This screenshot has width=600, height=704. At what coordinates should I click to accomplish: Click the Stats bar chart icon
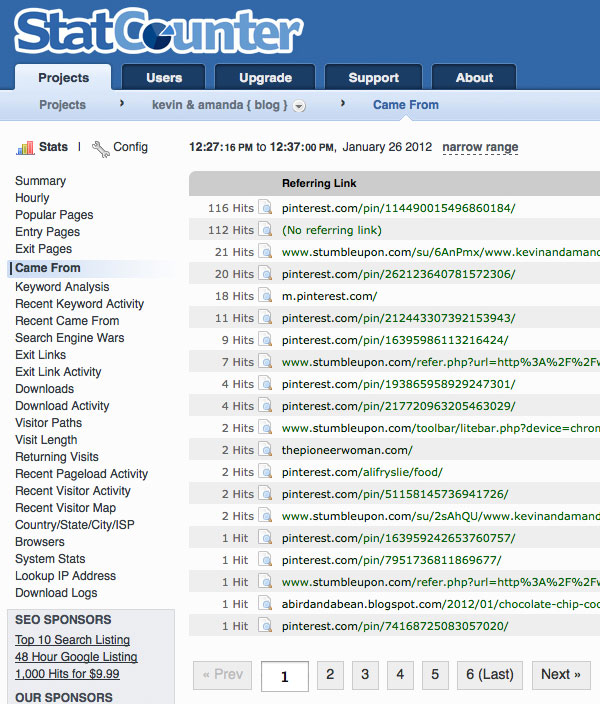tap(25, 147)
